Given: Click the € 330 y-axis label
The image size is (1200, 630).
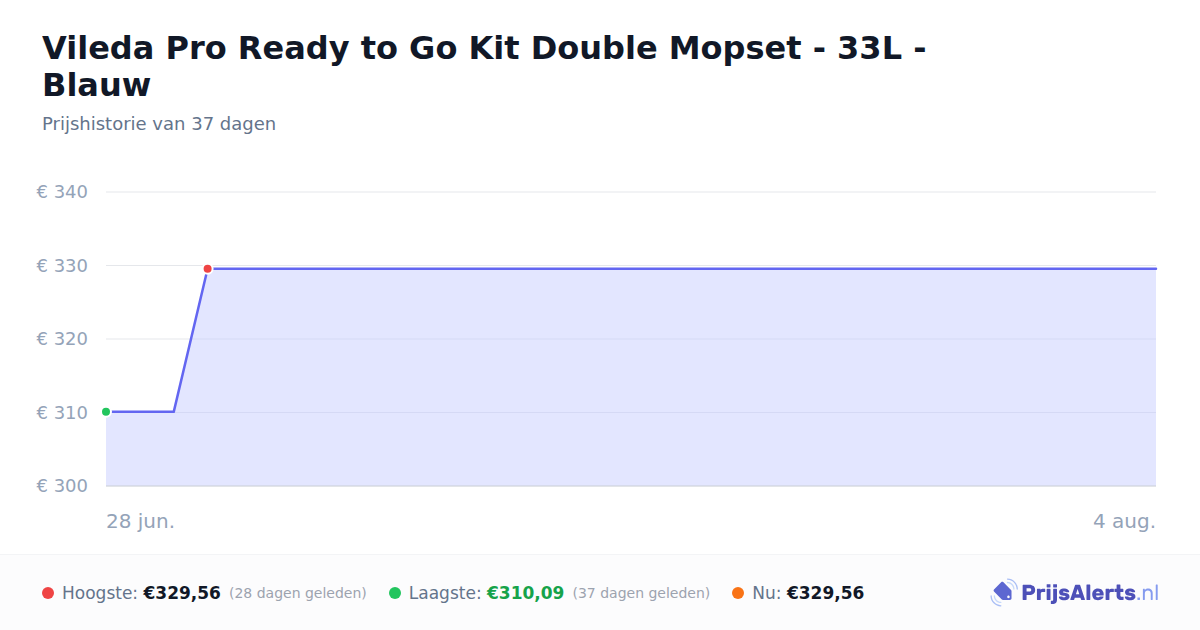Looking at the screenshot, I should click(x=62, y=266).
